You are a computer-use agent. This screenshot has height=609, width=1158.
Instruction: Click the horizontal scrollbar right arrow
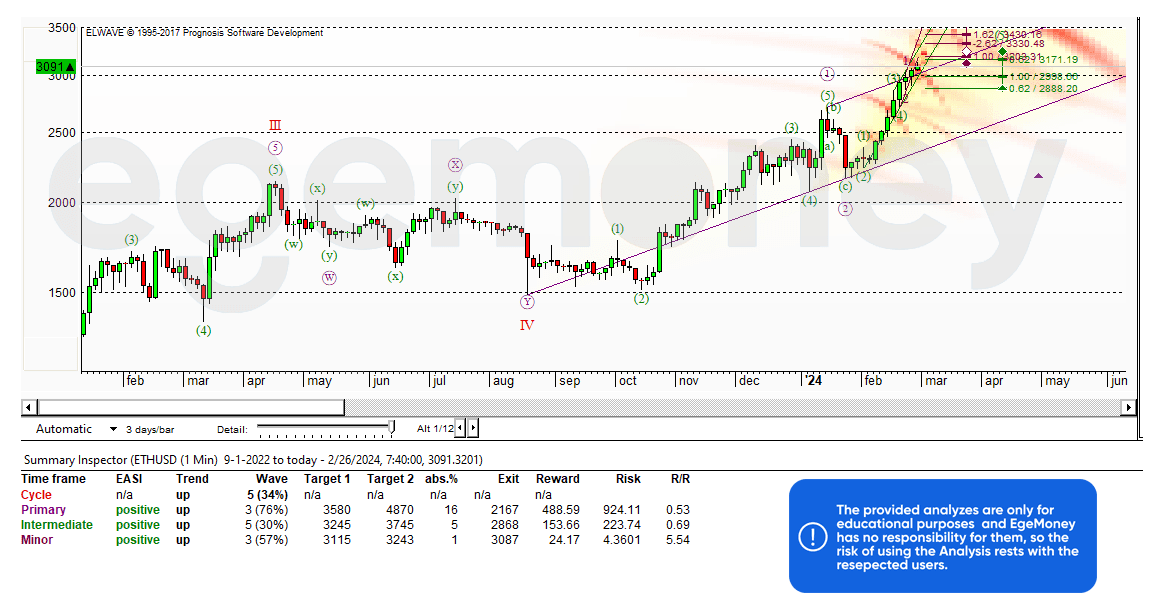pos(1129,407)
